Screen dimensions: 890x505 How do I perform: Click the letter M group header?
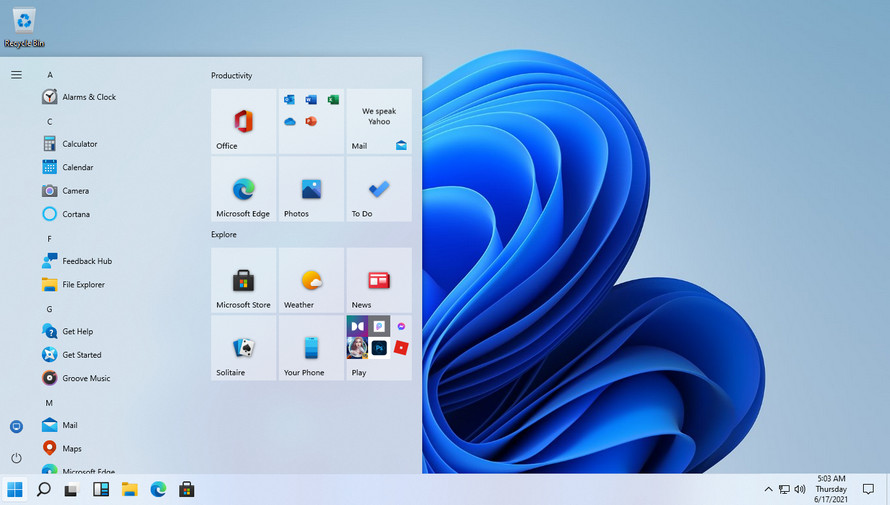pyautogui.click(x=49, y=403)
